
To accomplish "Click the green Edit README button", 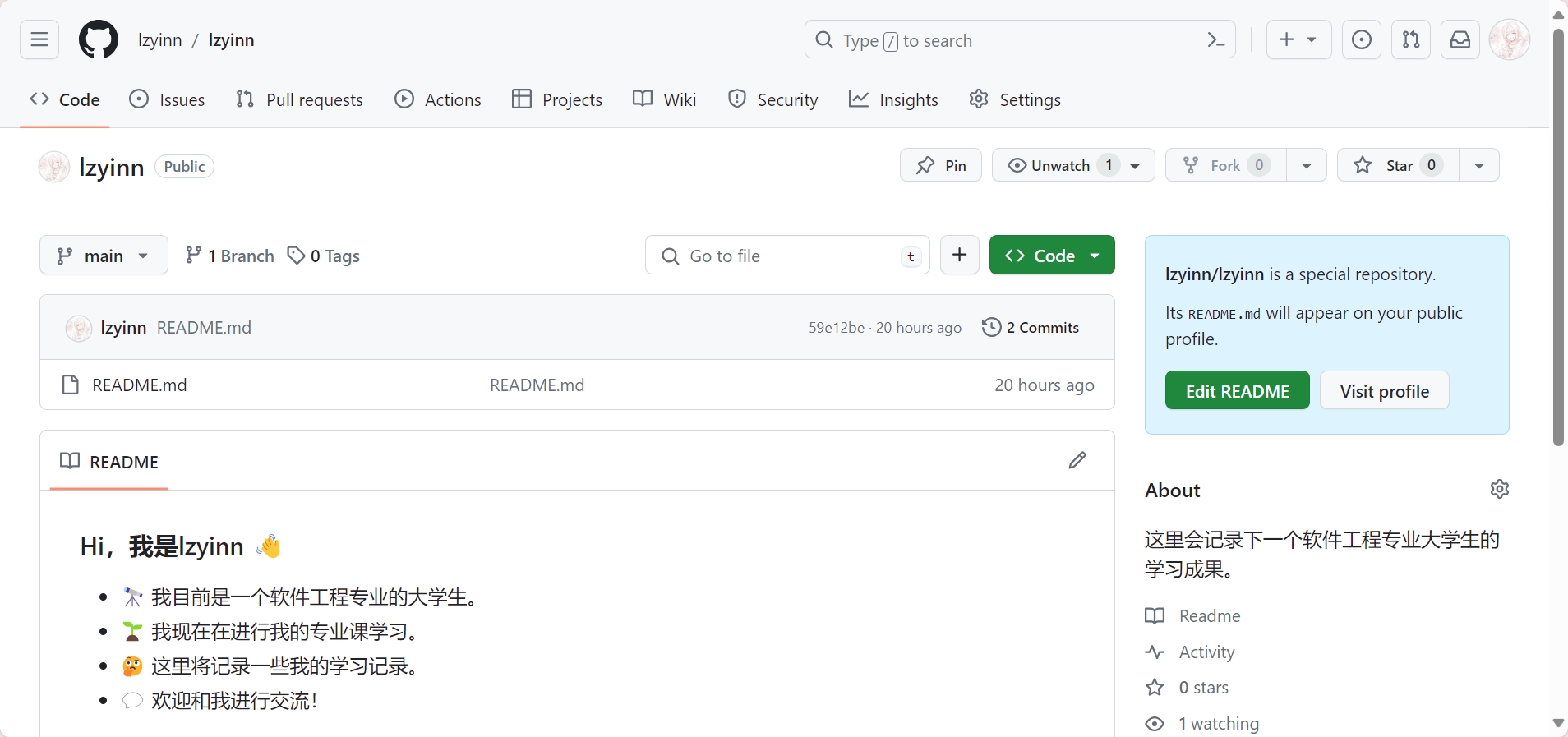I will [x=1237, y=390].
